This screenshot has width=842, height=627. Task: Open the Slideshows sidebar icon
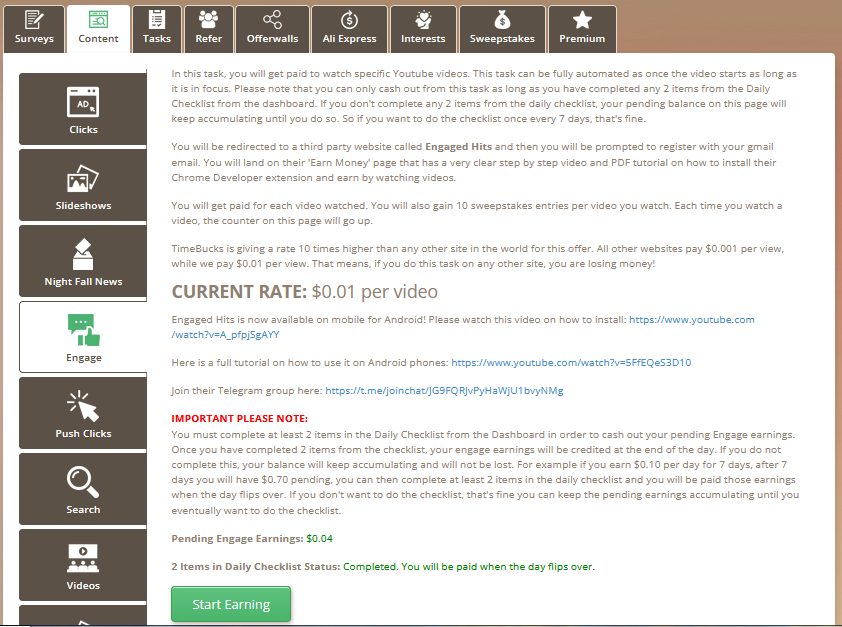[83, 178]
